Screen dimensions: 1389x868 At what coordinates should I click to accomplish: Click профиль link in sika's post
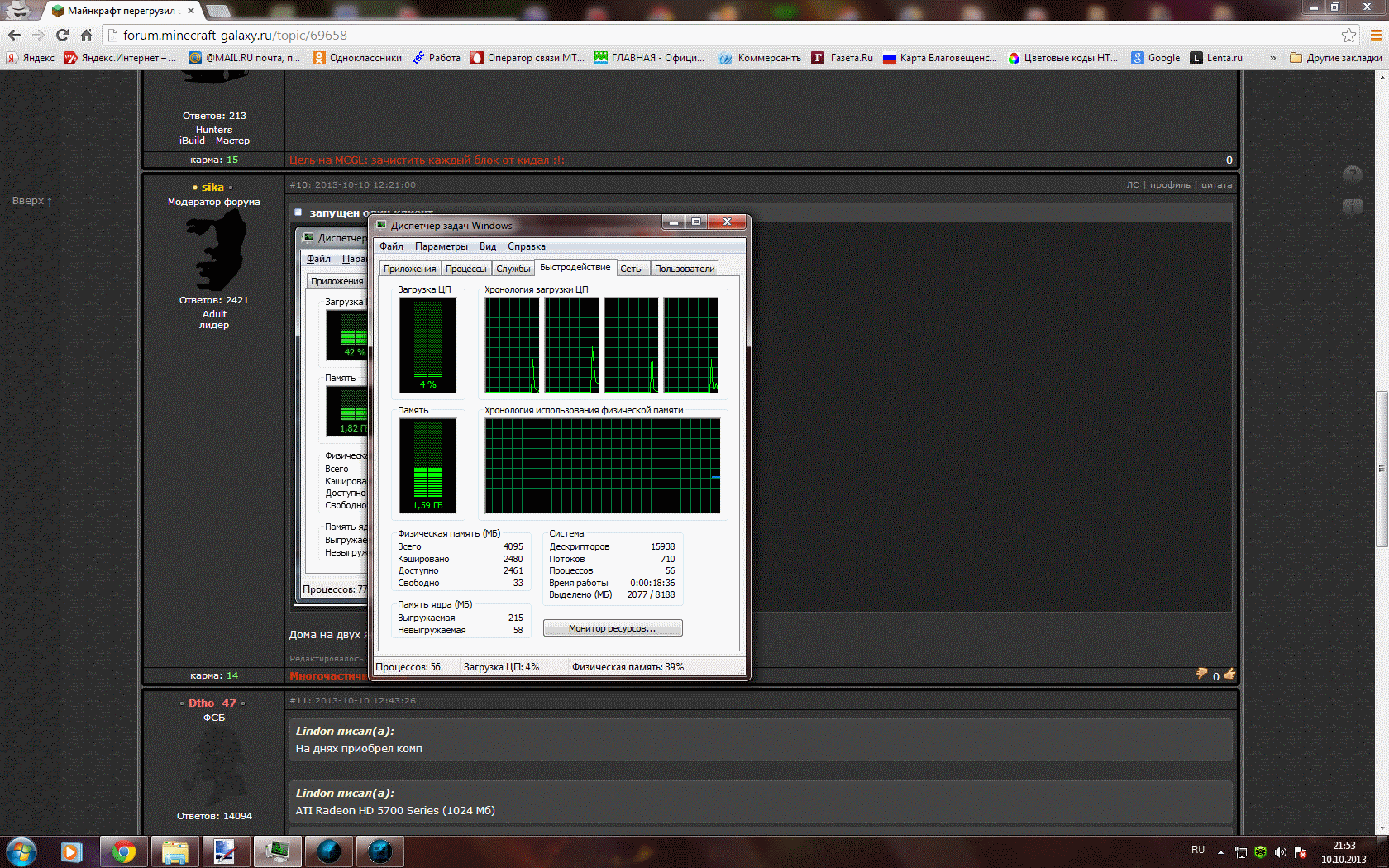click(x=1170, y=184)
